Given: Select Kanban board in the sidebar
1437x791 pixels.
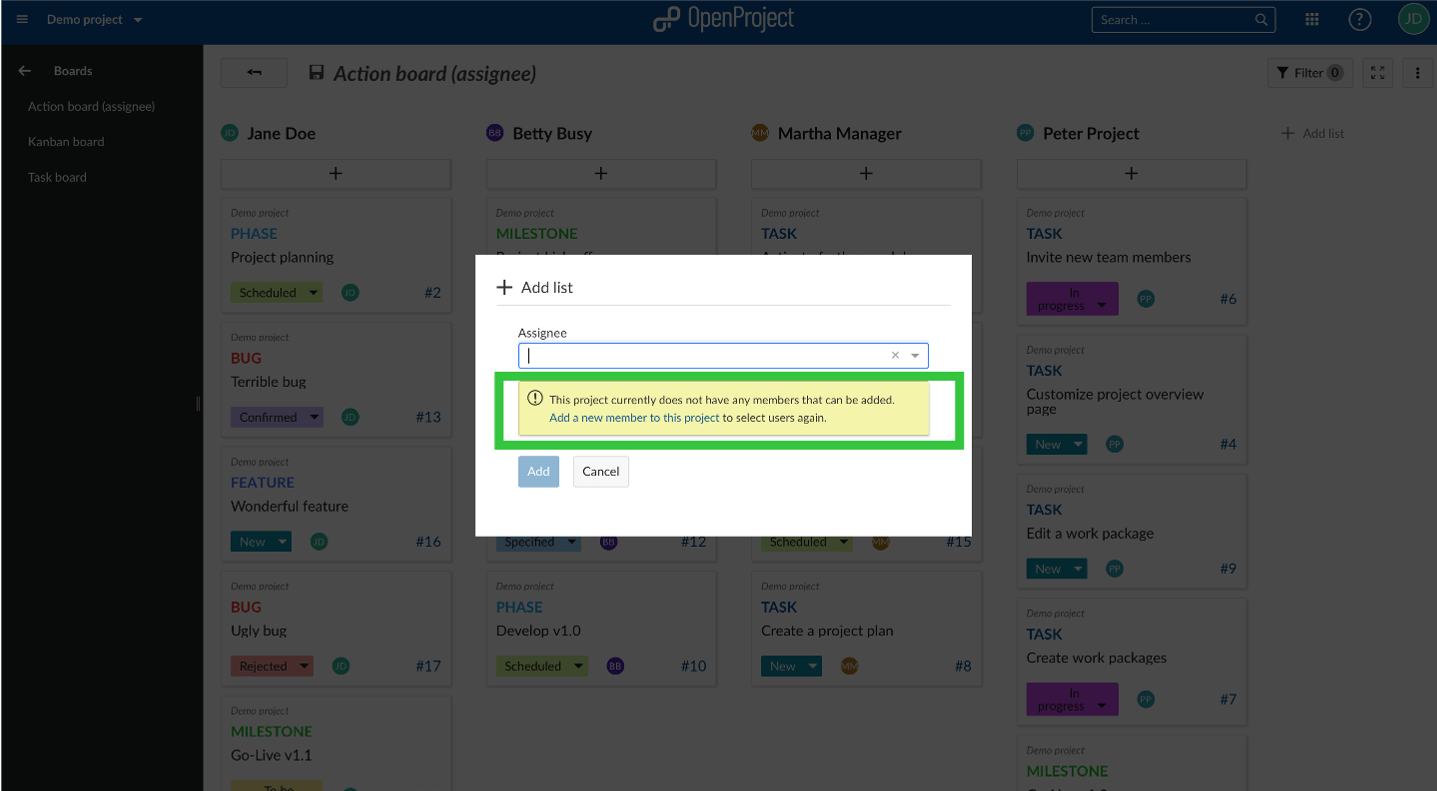Looking at the screenshot, I should point(68,141).
